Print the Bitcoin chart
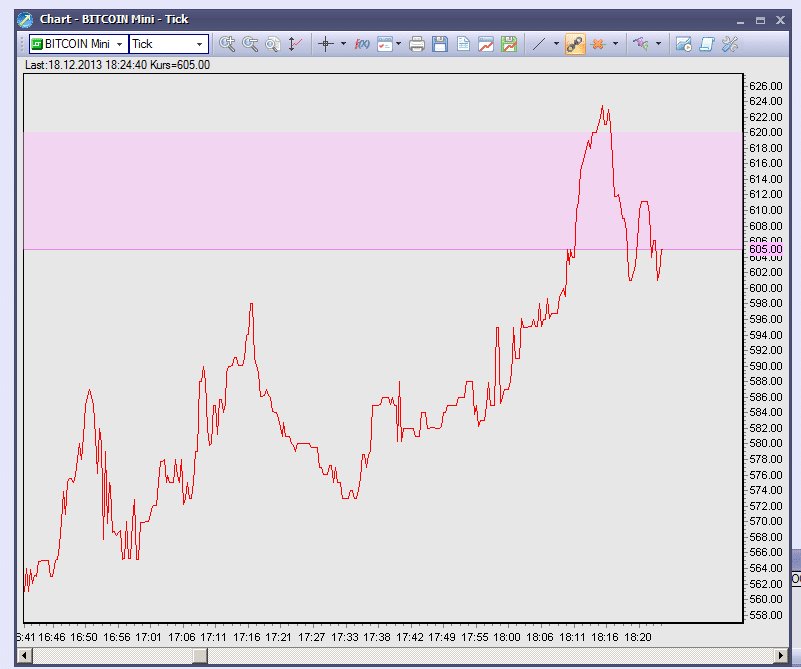The height and width of the screenshot is (669, 801). coord(417,44)
